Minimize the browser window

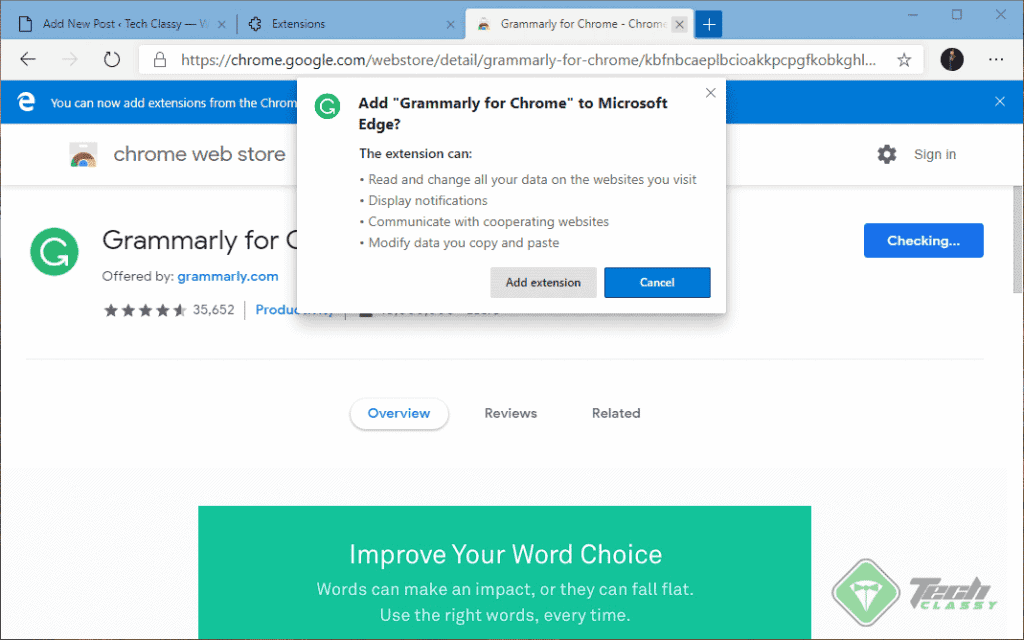pos(913,14)
